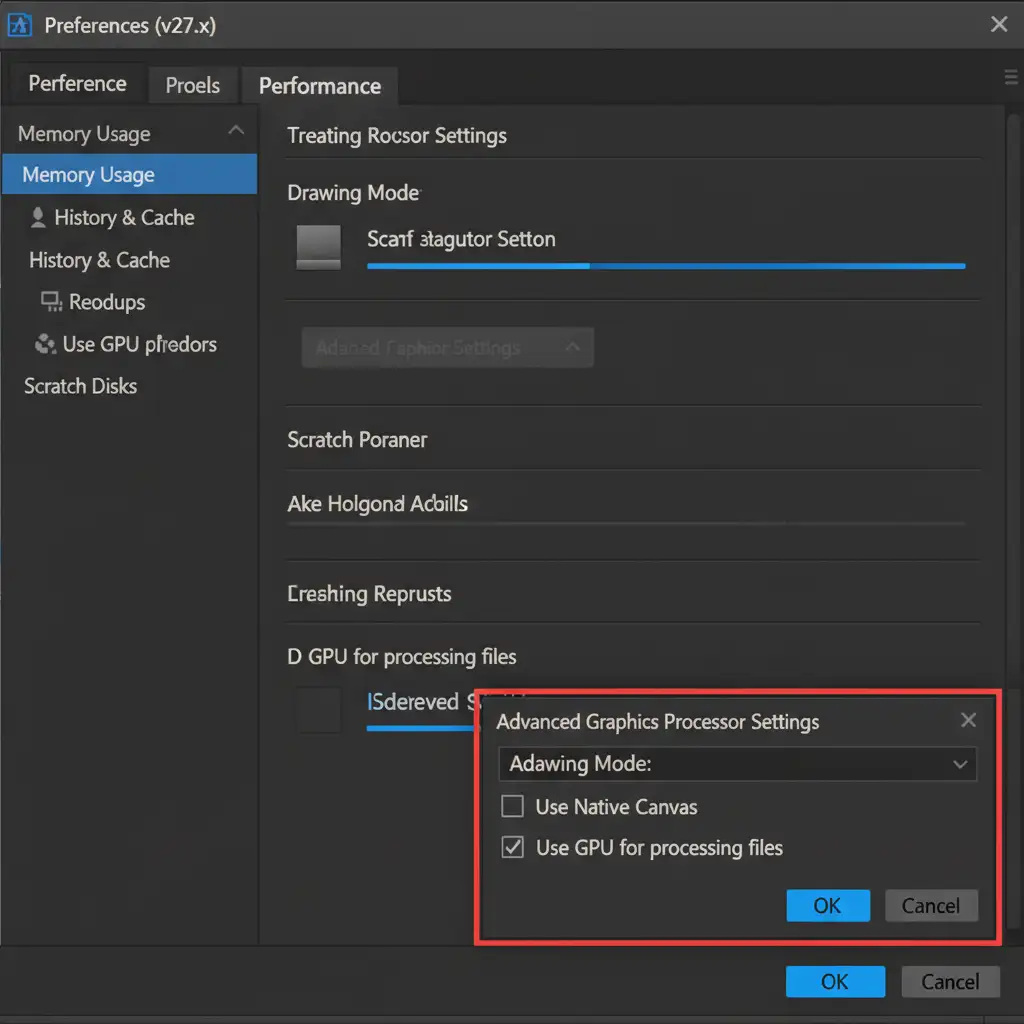
Task: Click the panel menu icon at top right
Action: coord(1010,78)
